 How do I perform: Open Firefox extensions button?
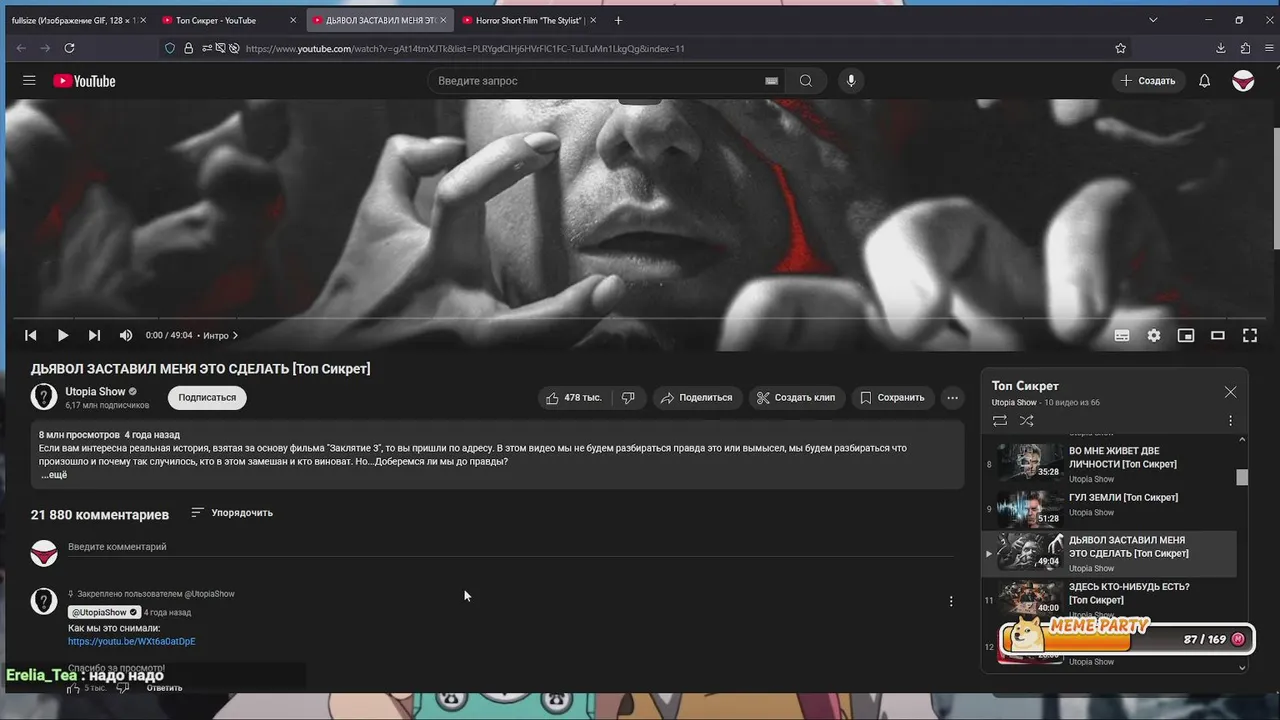(1245, 48)
